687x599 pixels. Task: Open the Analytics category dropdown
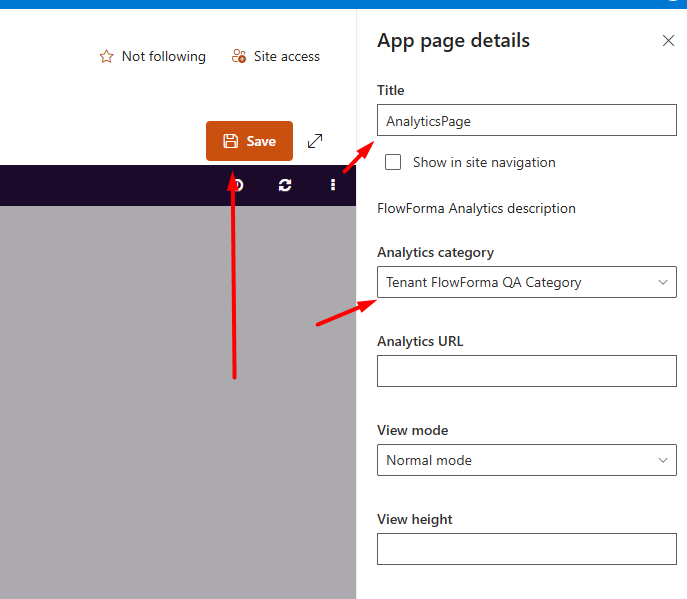[527, 282]
